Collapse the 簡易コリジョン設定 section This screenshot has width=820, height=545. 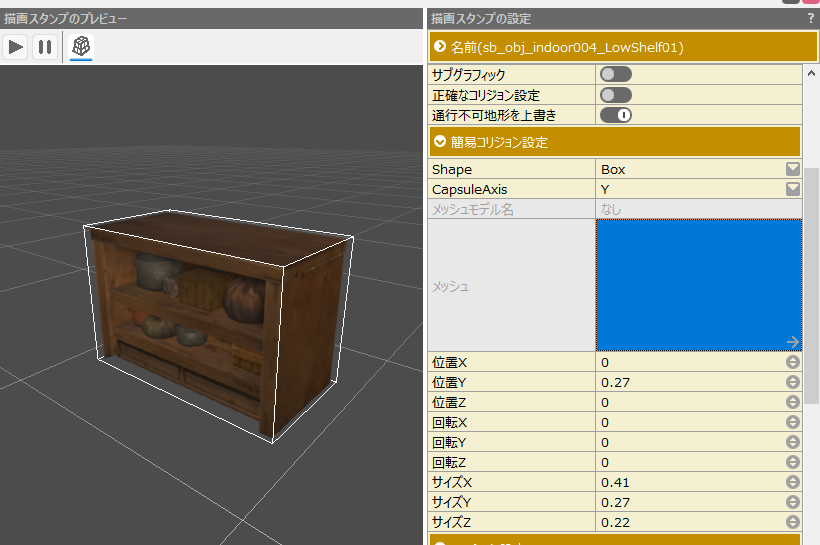[x=440, y=142]
